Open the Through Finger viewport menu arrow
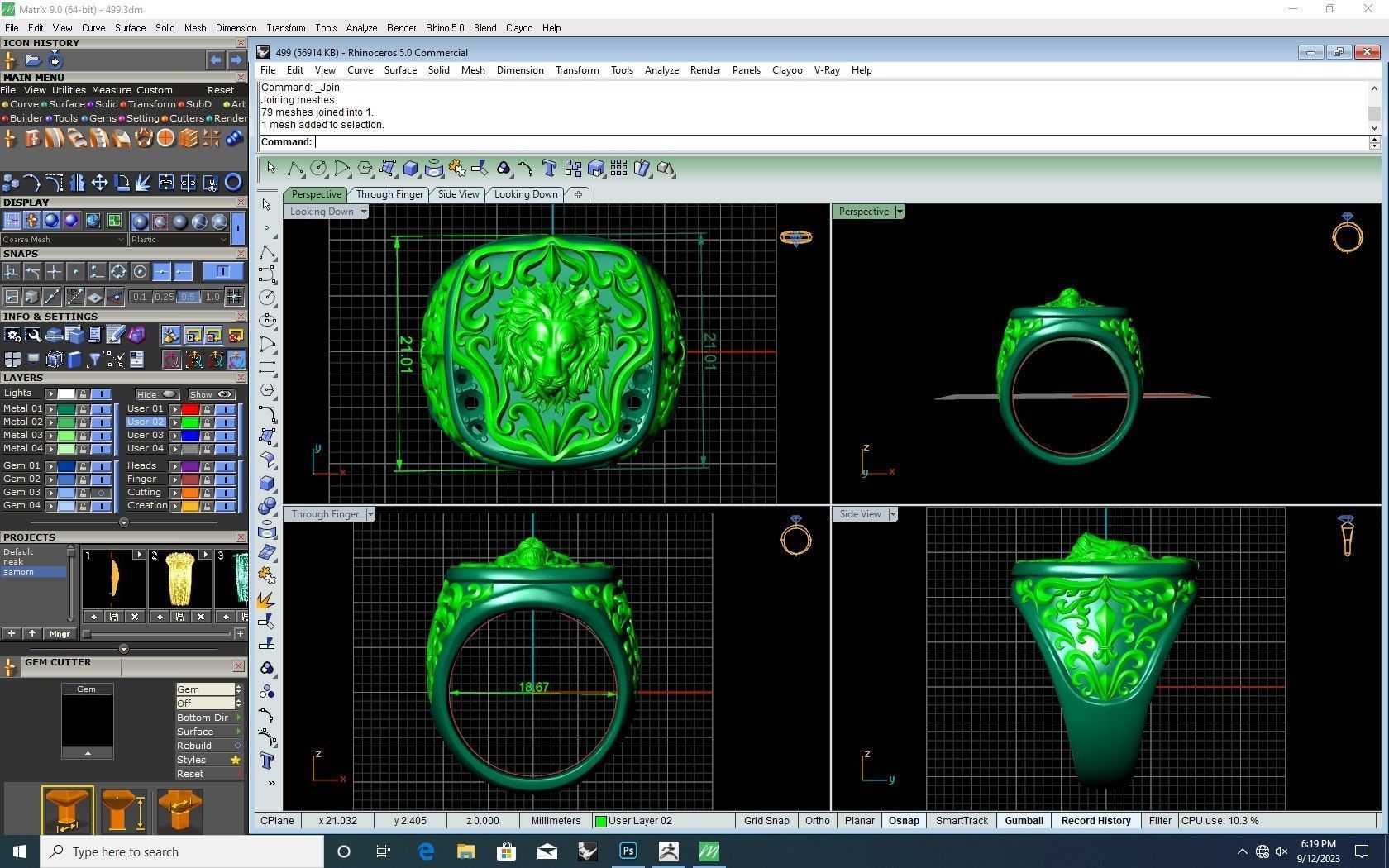The height and width of the screenshot is (868, 1389). point(370,514)
